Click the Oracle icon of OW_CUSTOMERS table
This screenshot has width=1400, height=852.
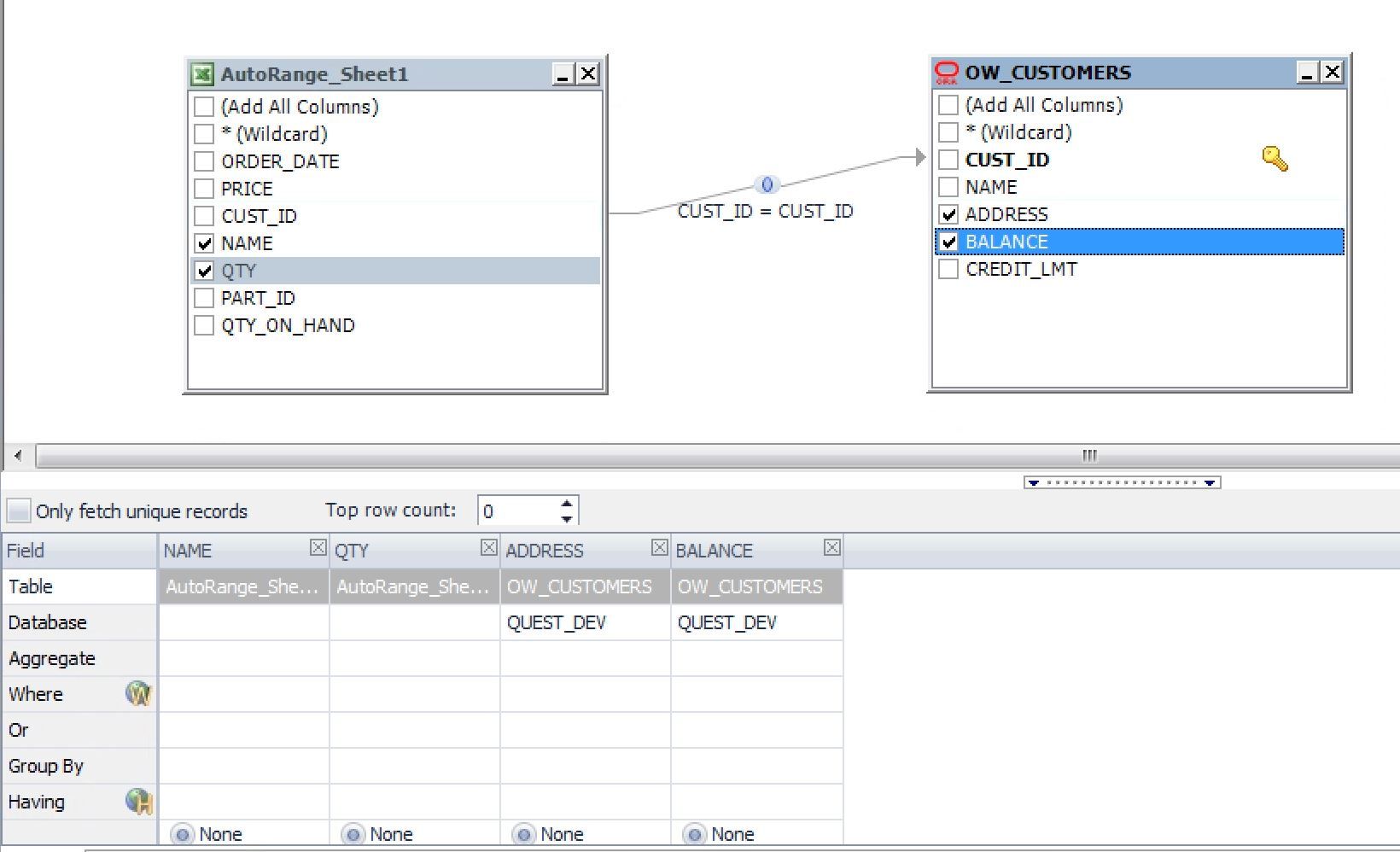(947, 73)
